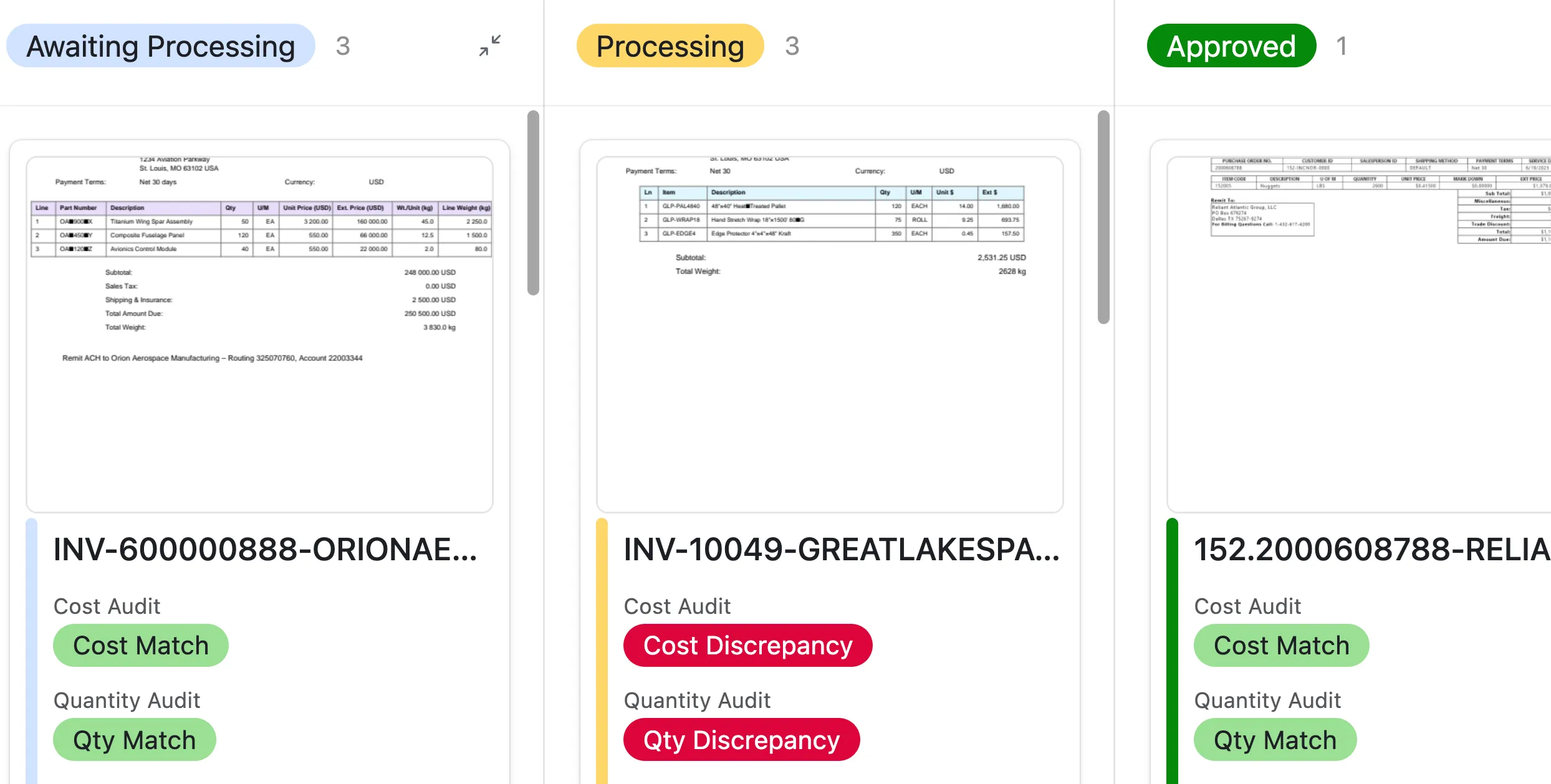
Task: Collapse the Awaiting Processing column
Action: pos(490,45)
